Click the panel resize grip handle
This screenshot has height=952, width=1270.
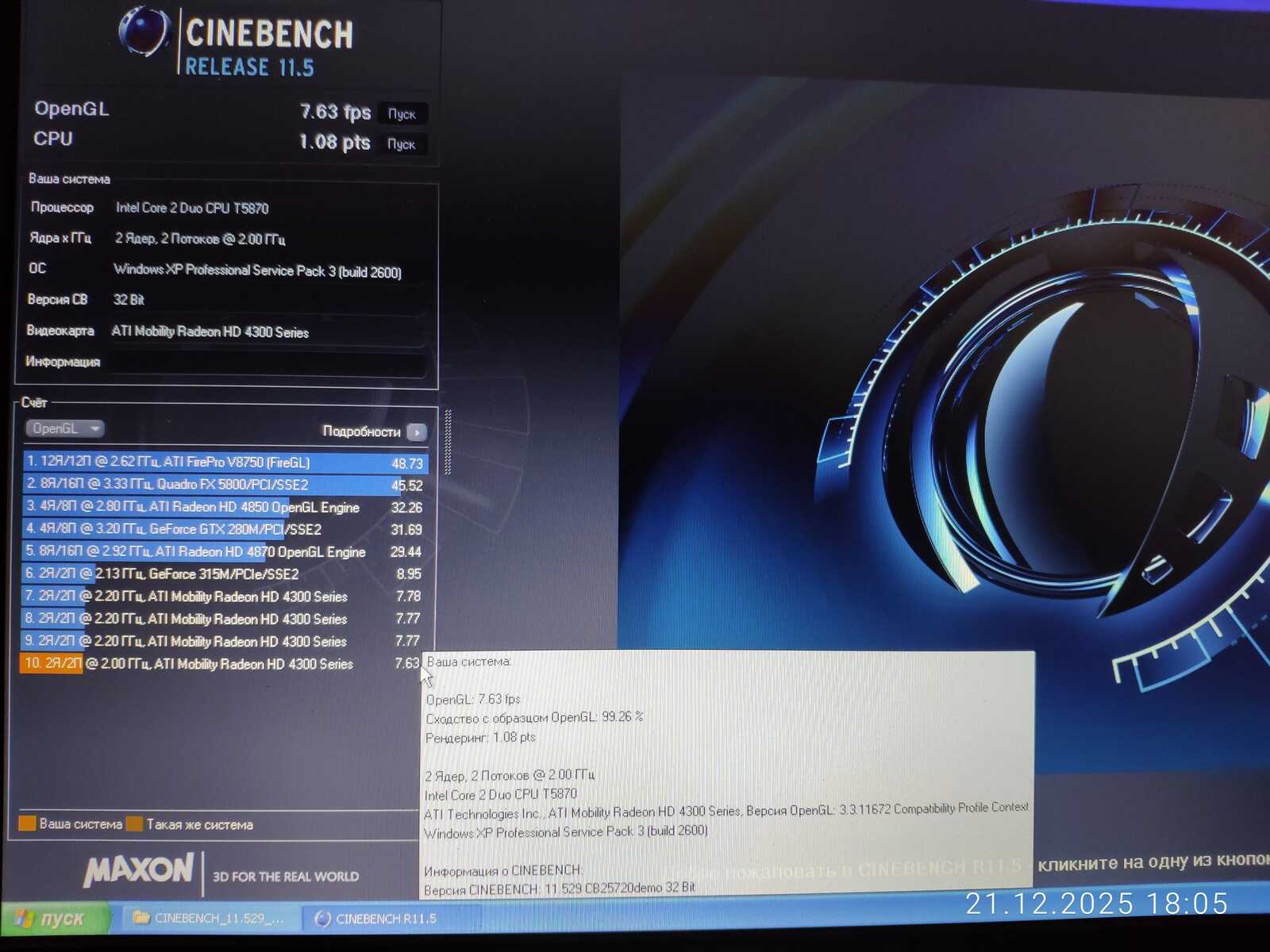(448, 442)
